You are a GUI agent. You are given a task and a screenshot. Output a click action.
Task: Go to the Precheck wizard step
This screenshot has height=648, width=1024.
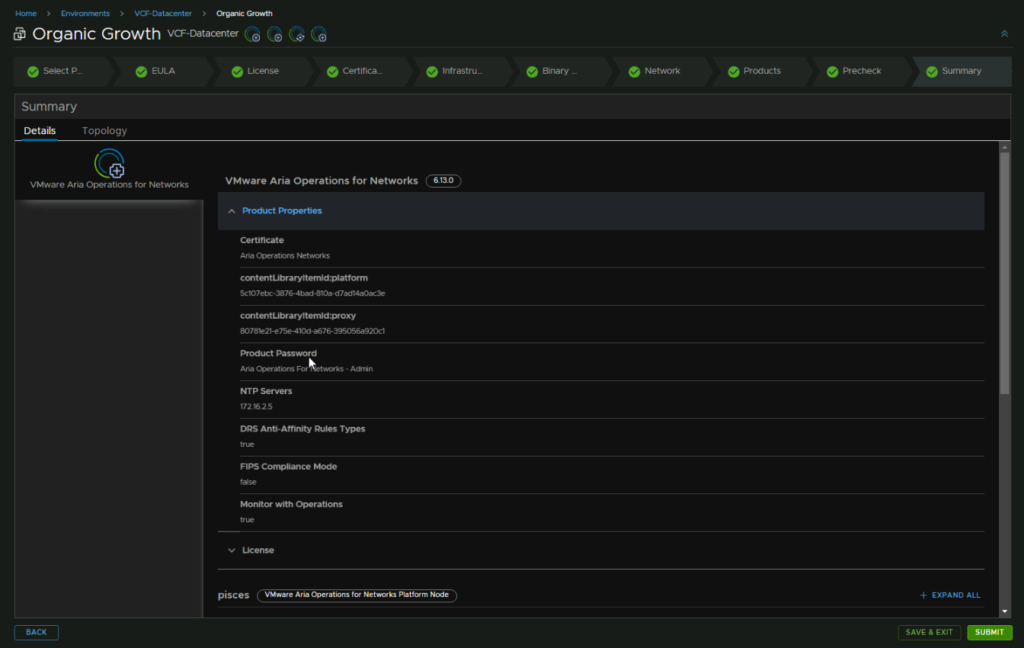tap(861, 71)
